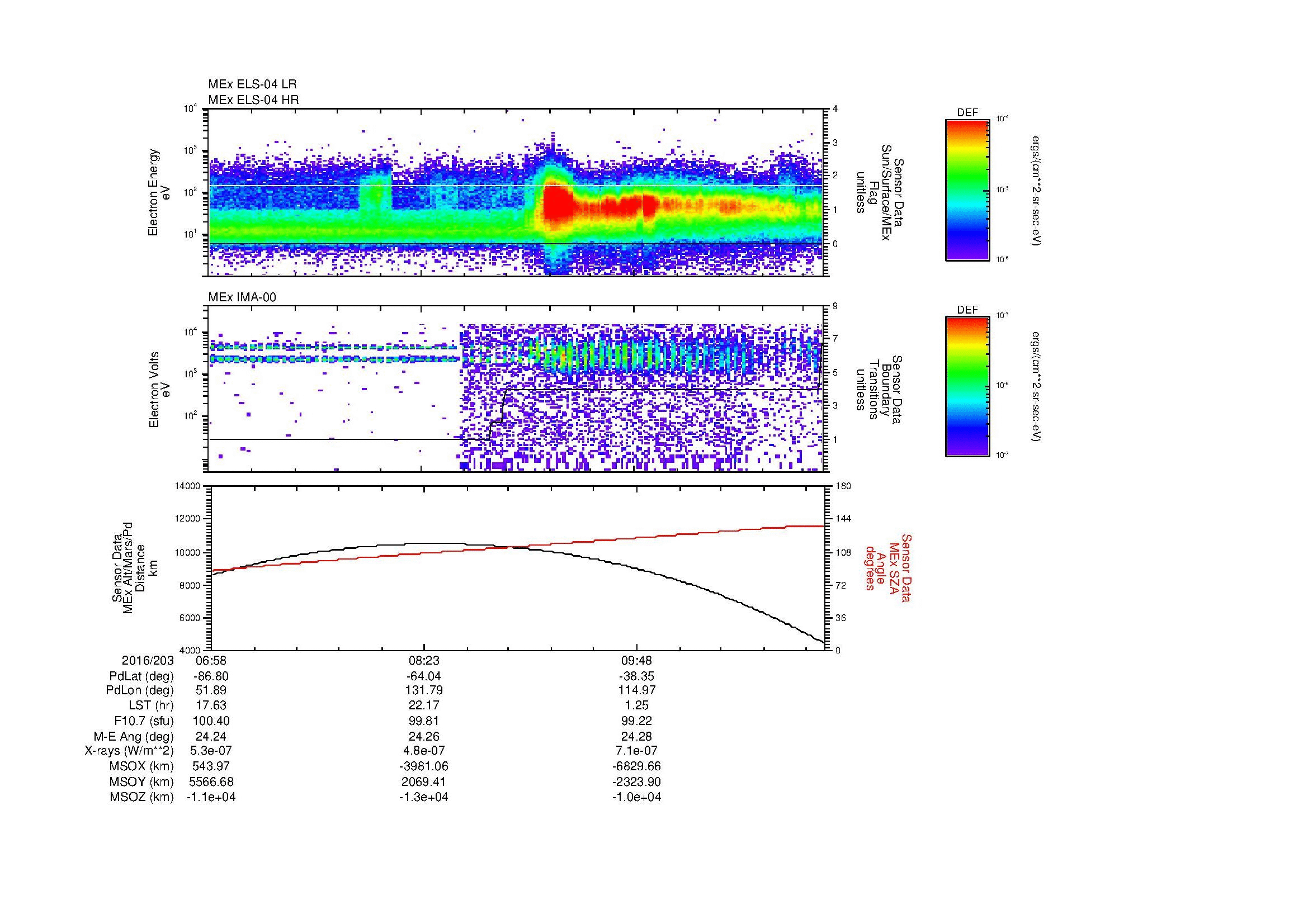Click the F10.7 value 99.81
The image size is (1308, 924).
click(424, 720)
